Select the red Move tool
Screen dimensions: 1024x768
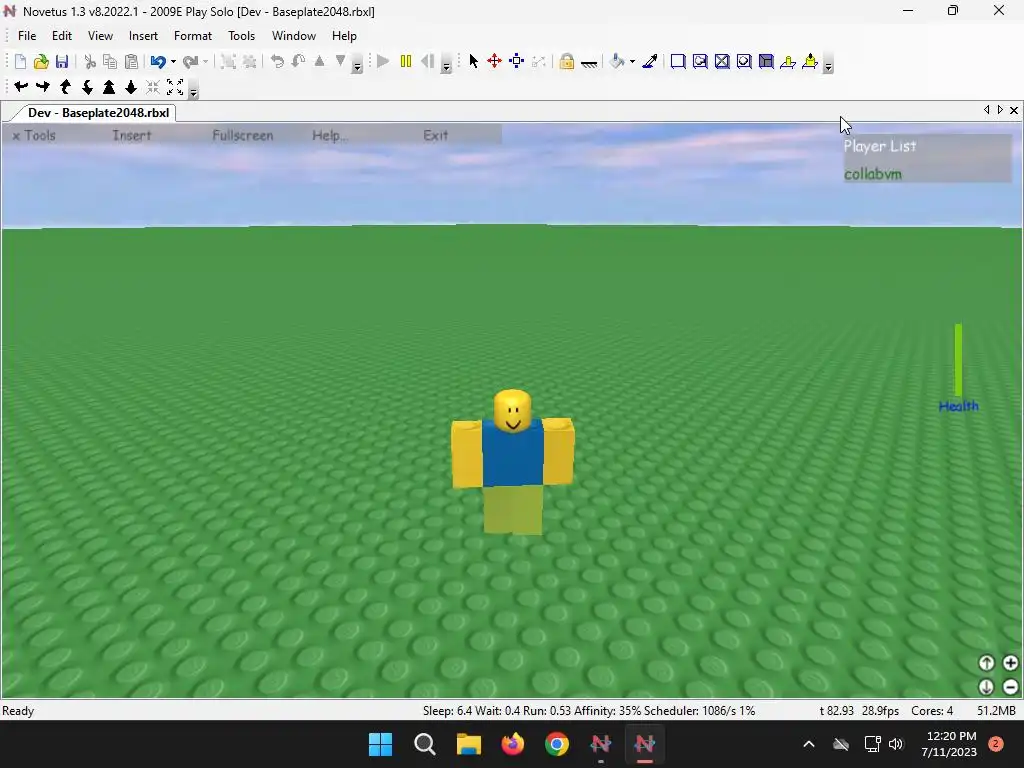494,61
